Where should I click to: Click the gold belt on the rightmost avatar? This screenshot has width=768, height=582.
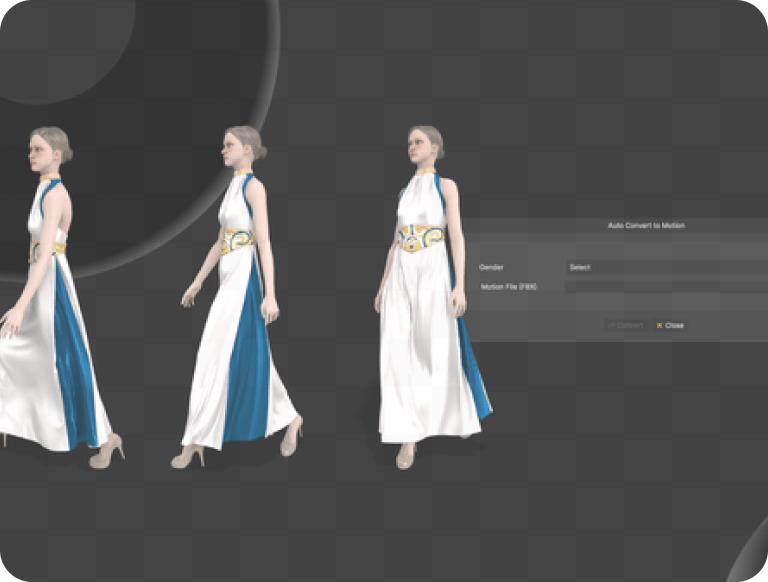click(420, 237)
